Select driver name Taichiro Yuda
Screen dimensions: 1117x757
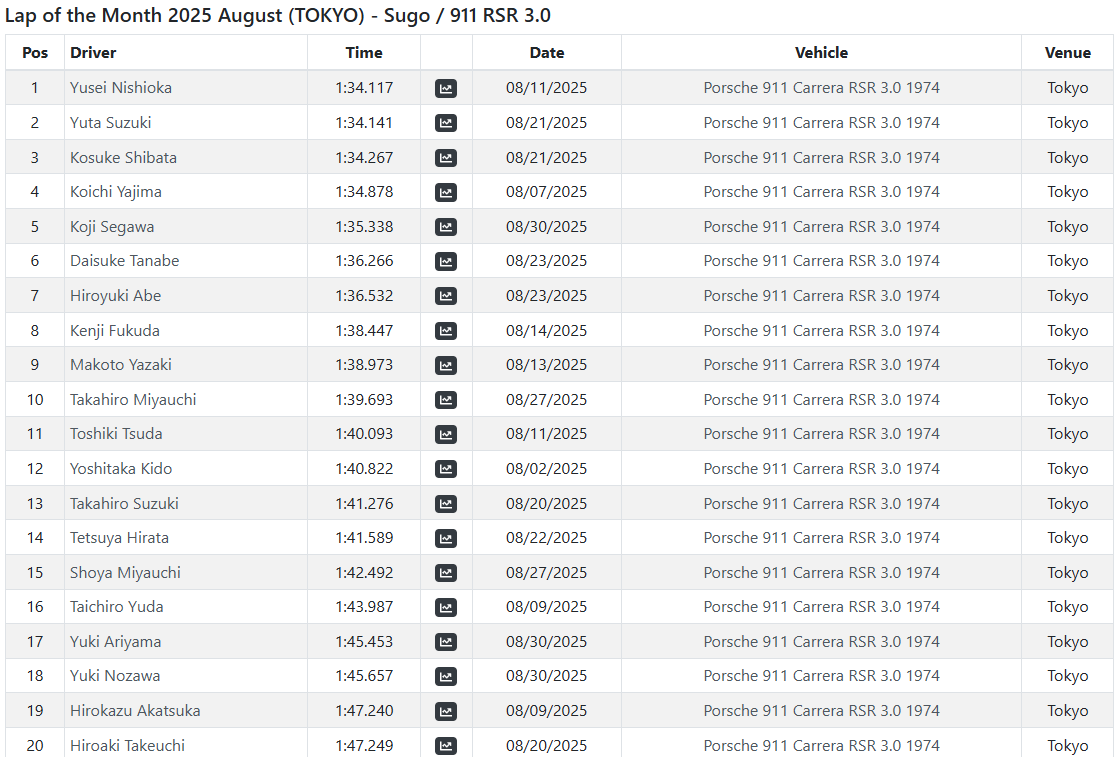117,607
